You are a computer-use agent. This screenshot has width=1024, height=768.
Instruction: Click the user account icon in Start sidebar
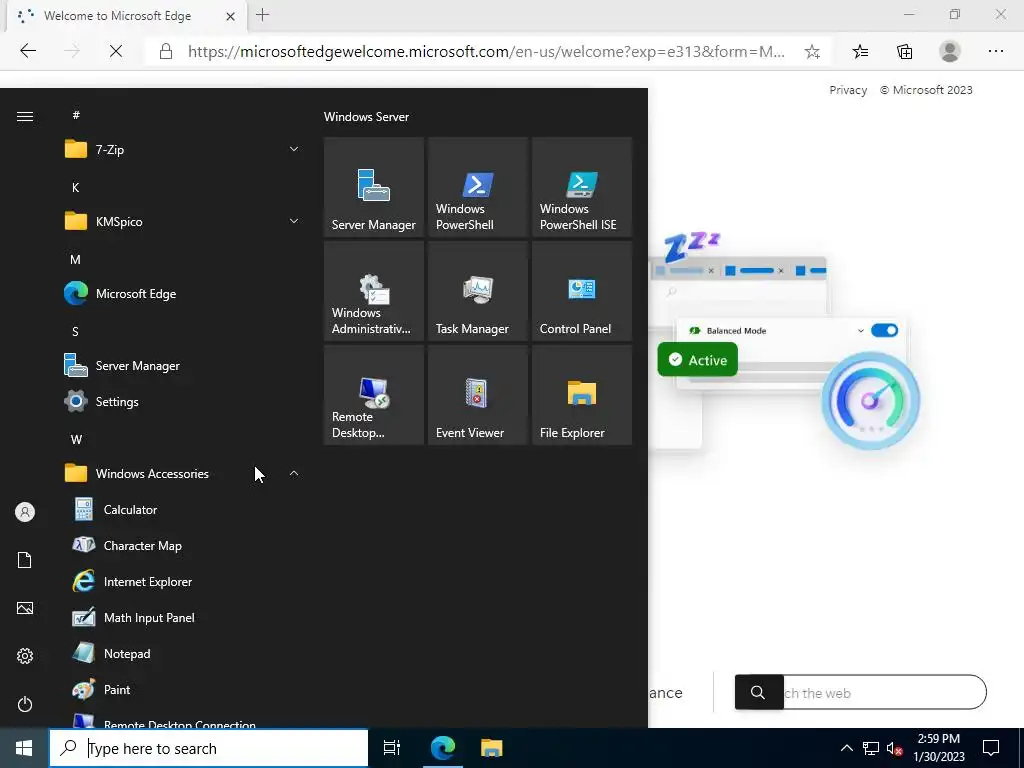pos(25,512)
